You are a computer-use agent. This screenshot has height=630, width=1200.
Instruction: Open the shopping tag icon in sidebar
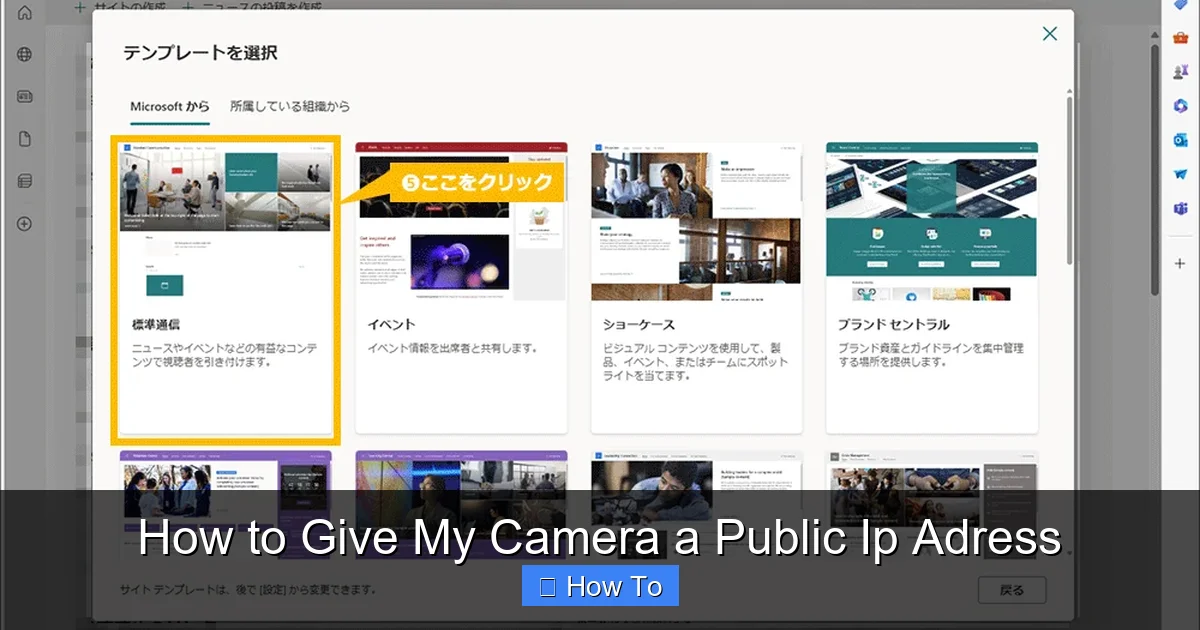tap(1180, 5)
